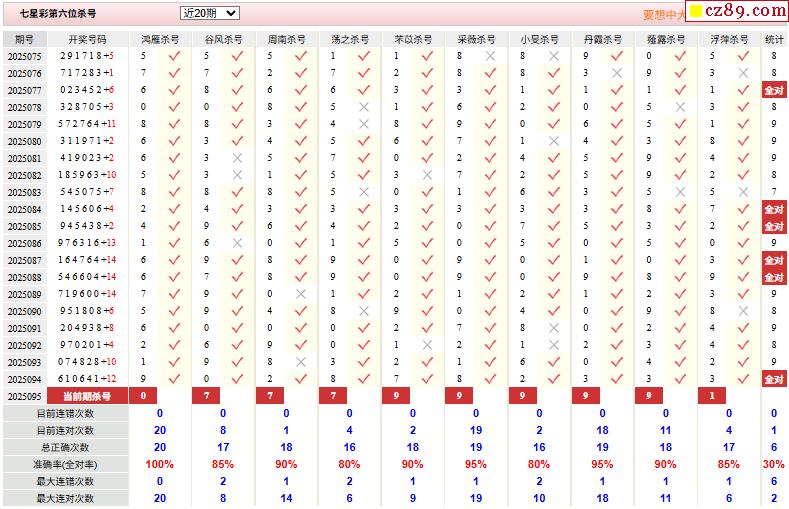The height and width of the screenshot is (509, 789).
Task: Click the 全对 badge in row 2025094
Action: (774, 379)
